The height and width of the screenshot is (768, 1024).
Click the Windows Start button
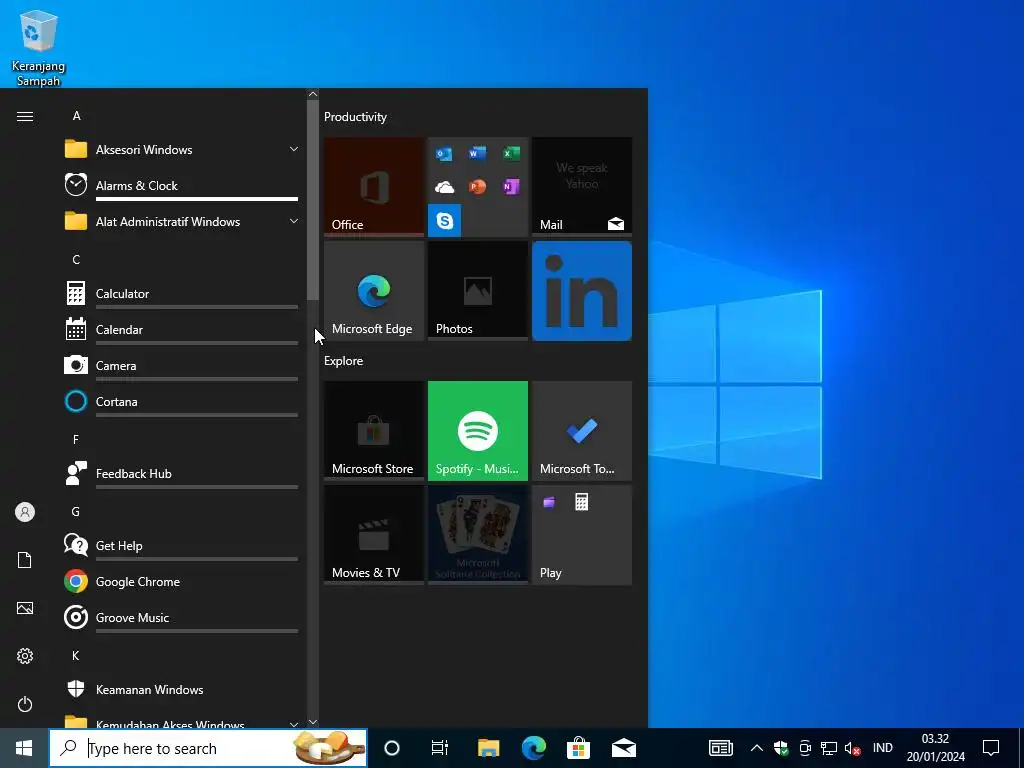tap(24, 748)
